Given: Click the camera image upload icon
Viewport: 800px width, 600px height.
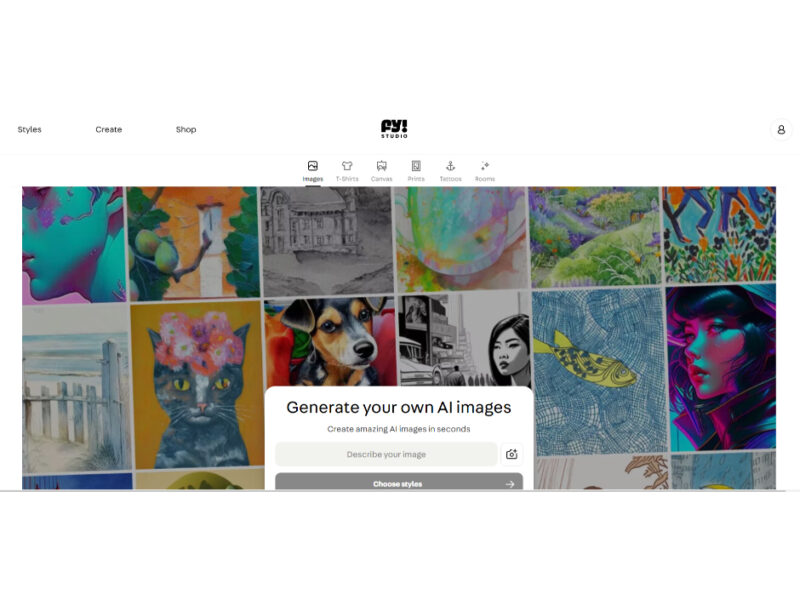Looking at the screenshot, I should point(511,454).
